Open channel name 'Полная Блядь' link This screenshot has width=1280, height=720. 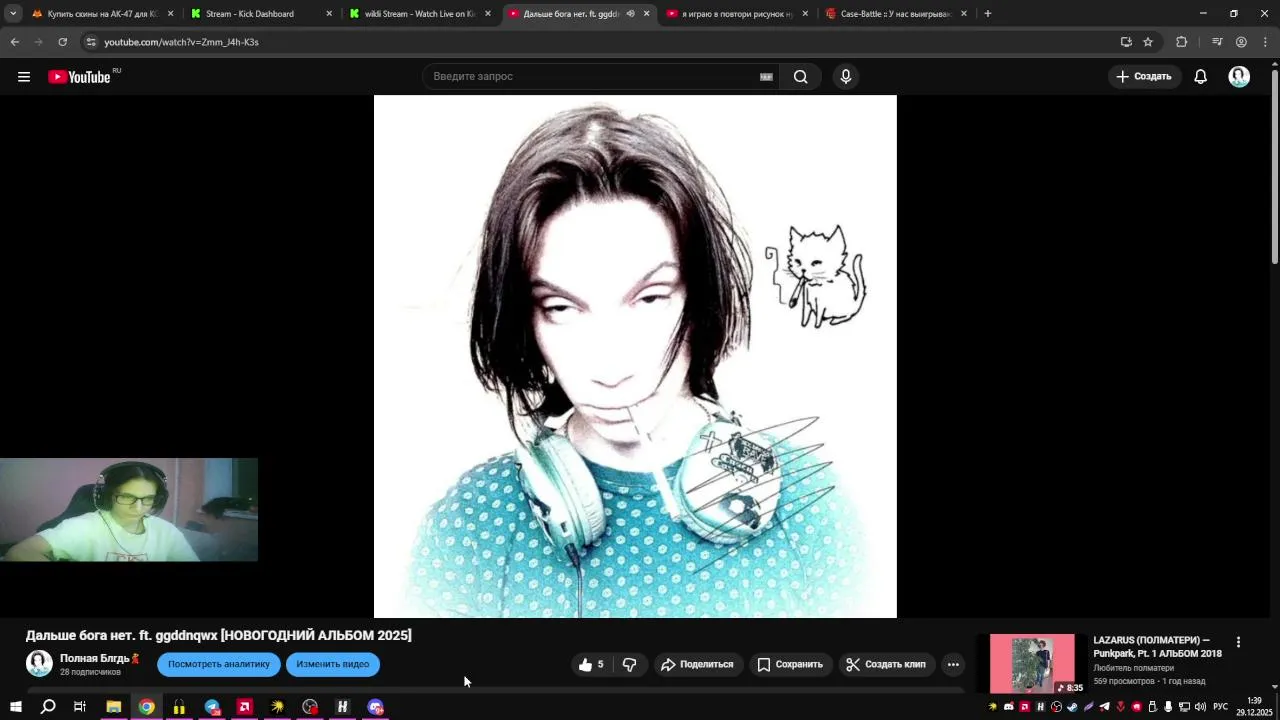(x=100, y=658)
